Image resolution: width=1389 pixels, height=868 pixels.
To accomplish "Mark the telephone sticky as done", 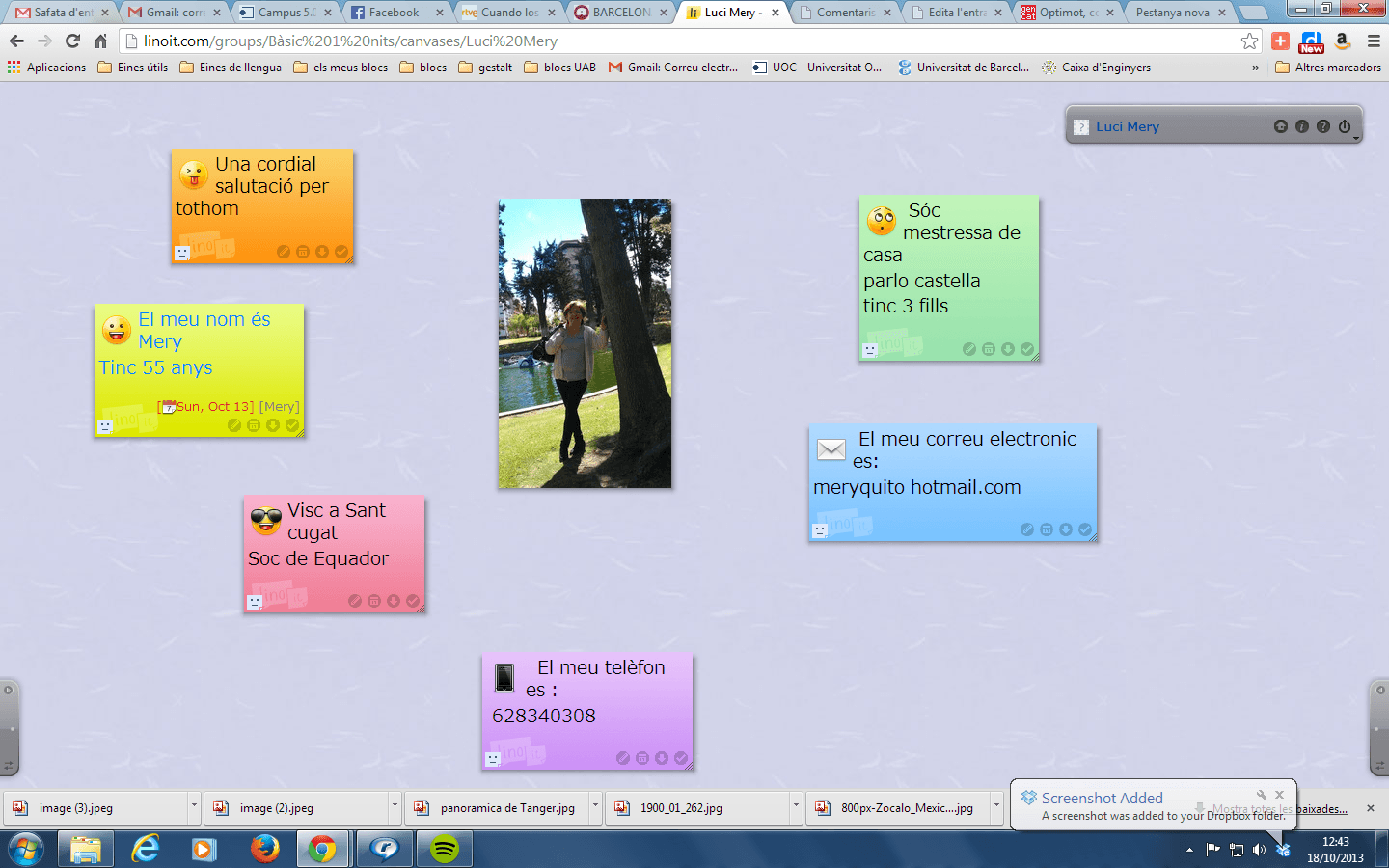I will click(681, 758).
